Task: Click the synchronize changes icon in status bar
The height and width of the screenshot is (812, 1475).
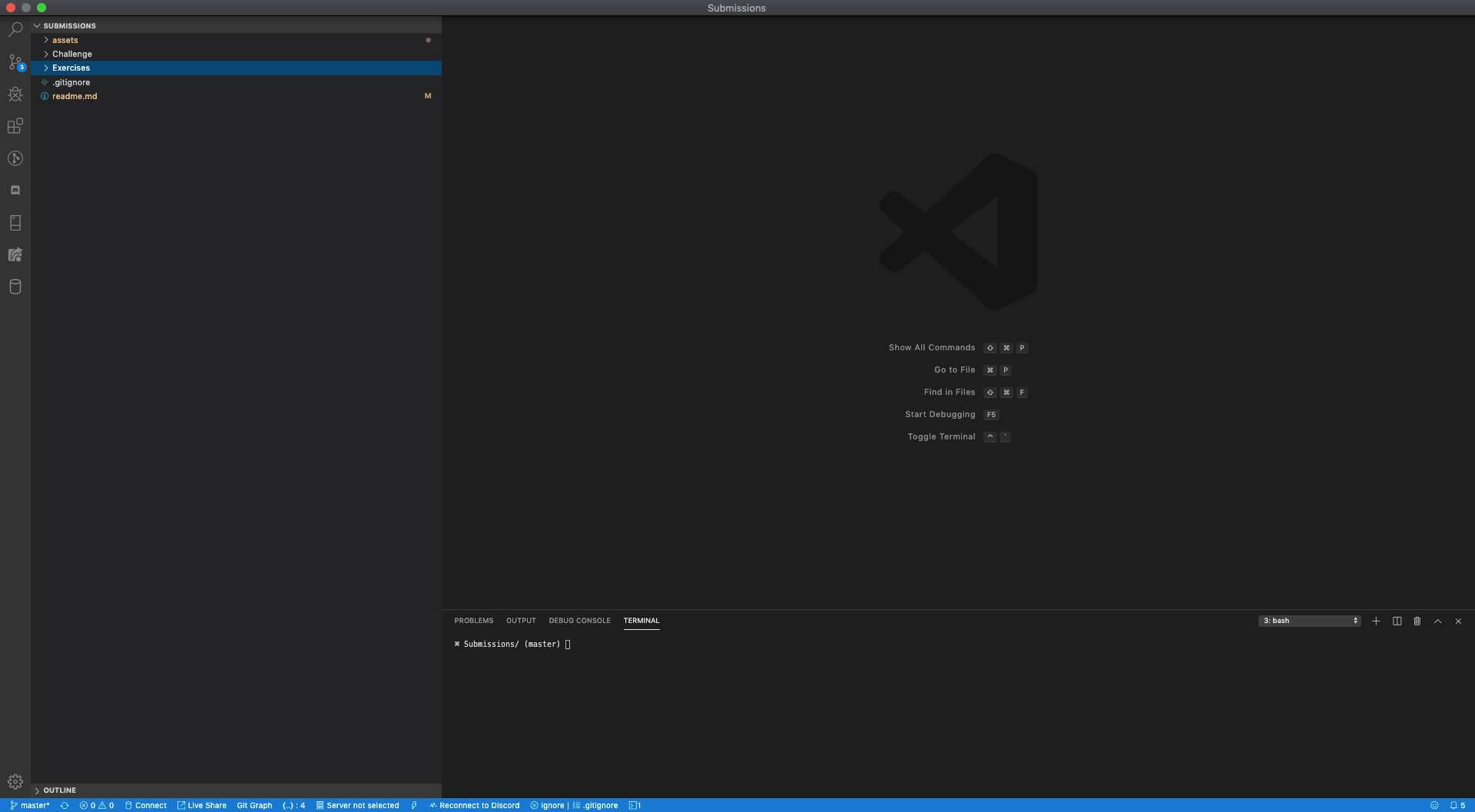Action: coord(65,805)
